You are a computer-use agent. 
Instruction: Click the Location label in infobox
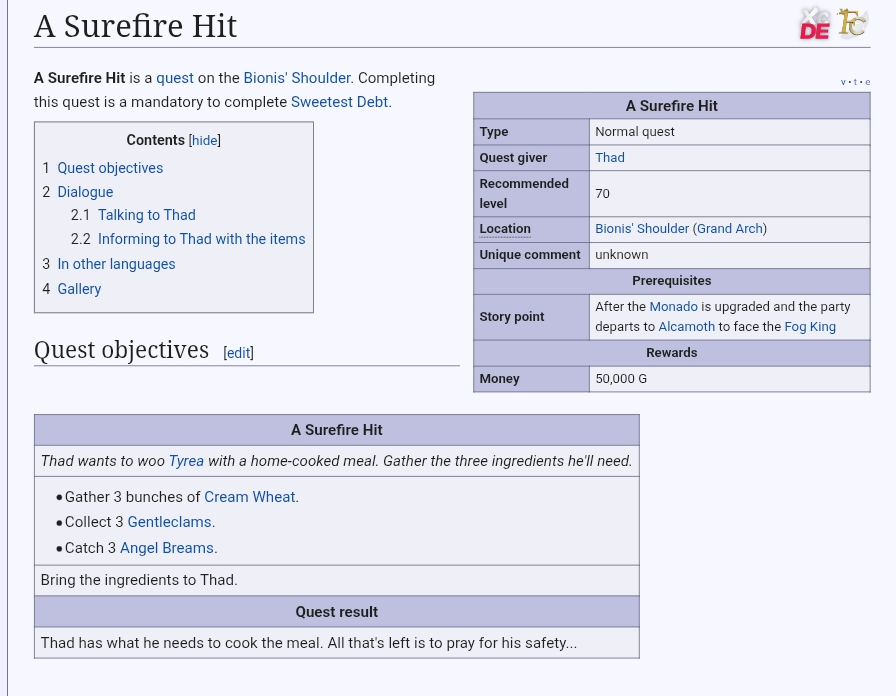coord(505,229)
